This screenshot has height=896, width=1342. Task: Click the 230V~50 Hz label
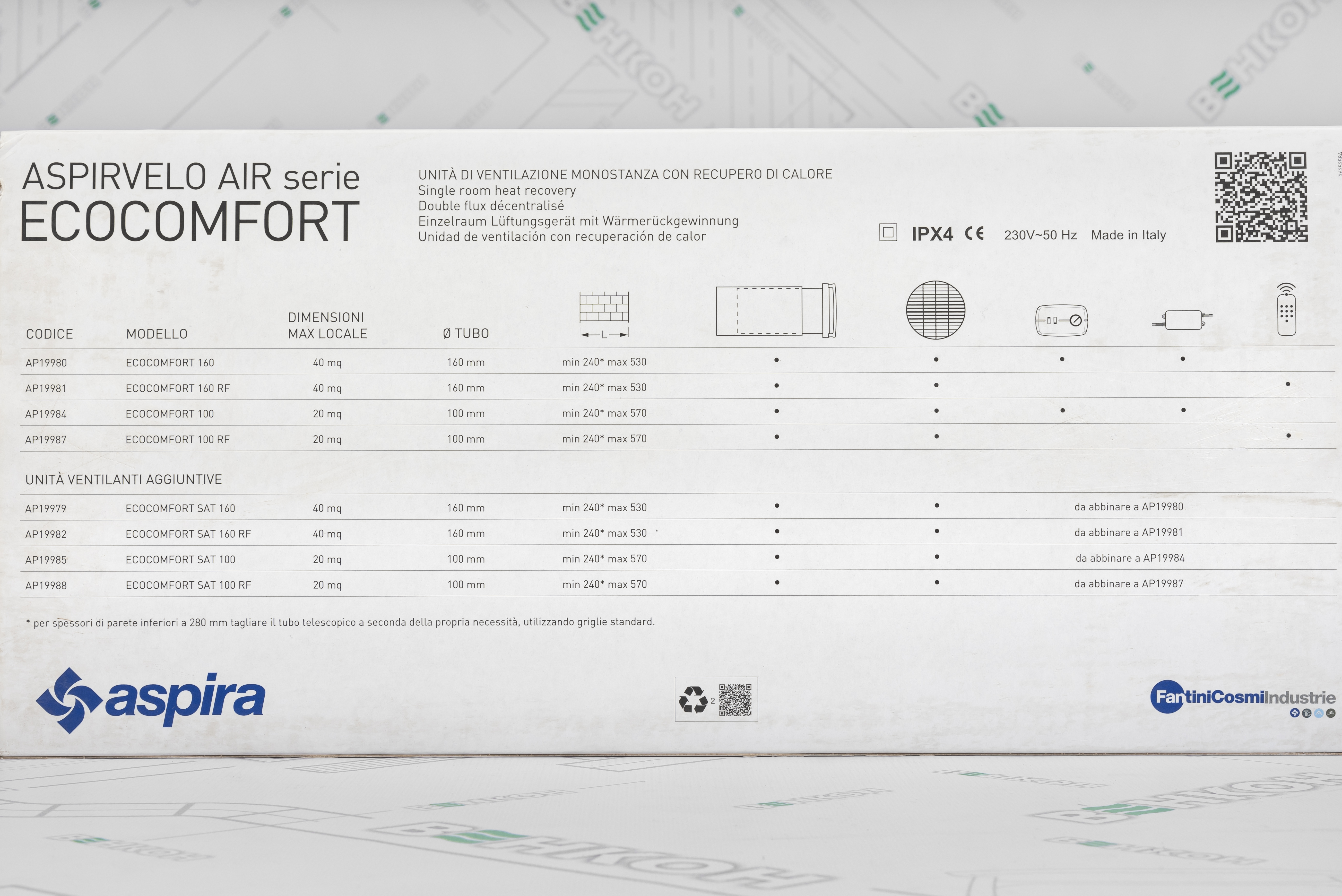point(1040,235)
